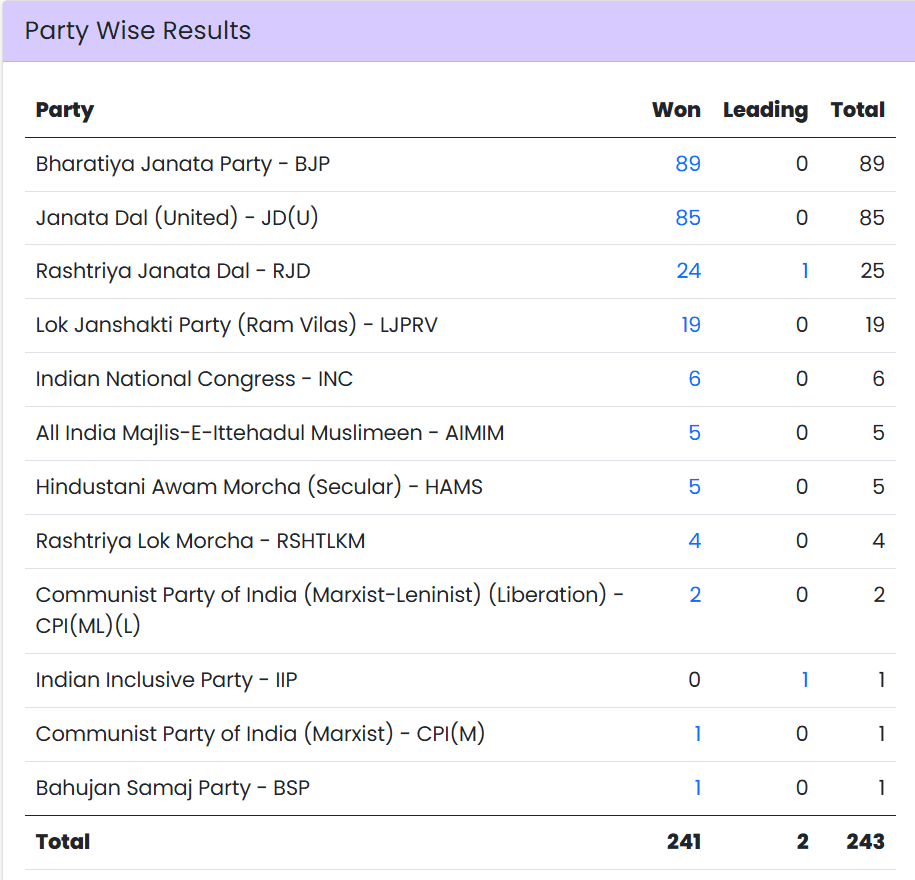Click the Won column header
The image size is (915, 880).
pos(676,110)
